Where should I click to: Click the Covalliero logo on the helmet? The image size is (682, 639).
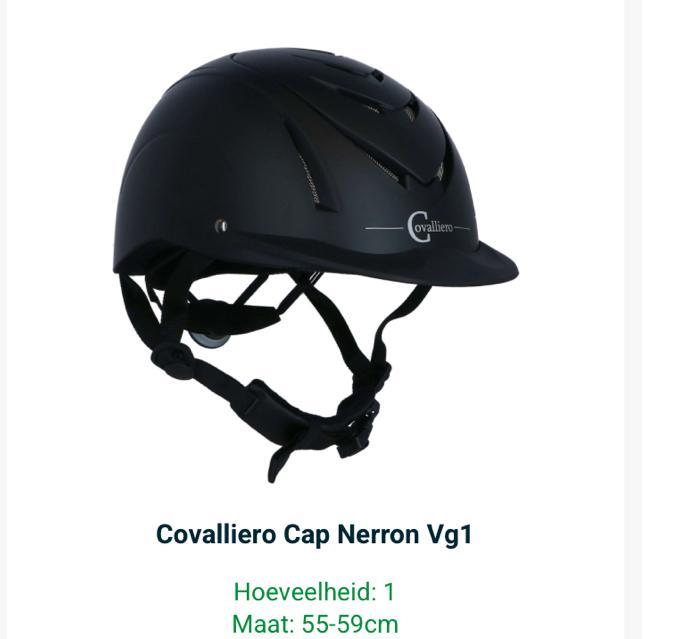click(431, 227)
